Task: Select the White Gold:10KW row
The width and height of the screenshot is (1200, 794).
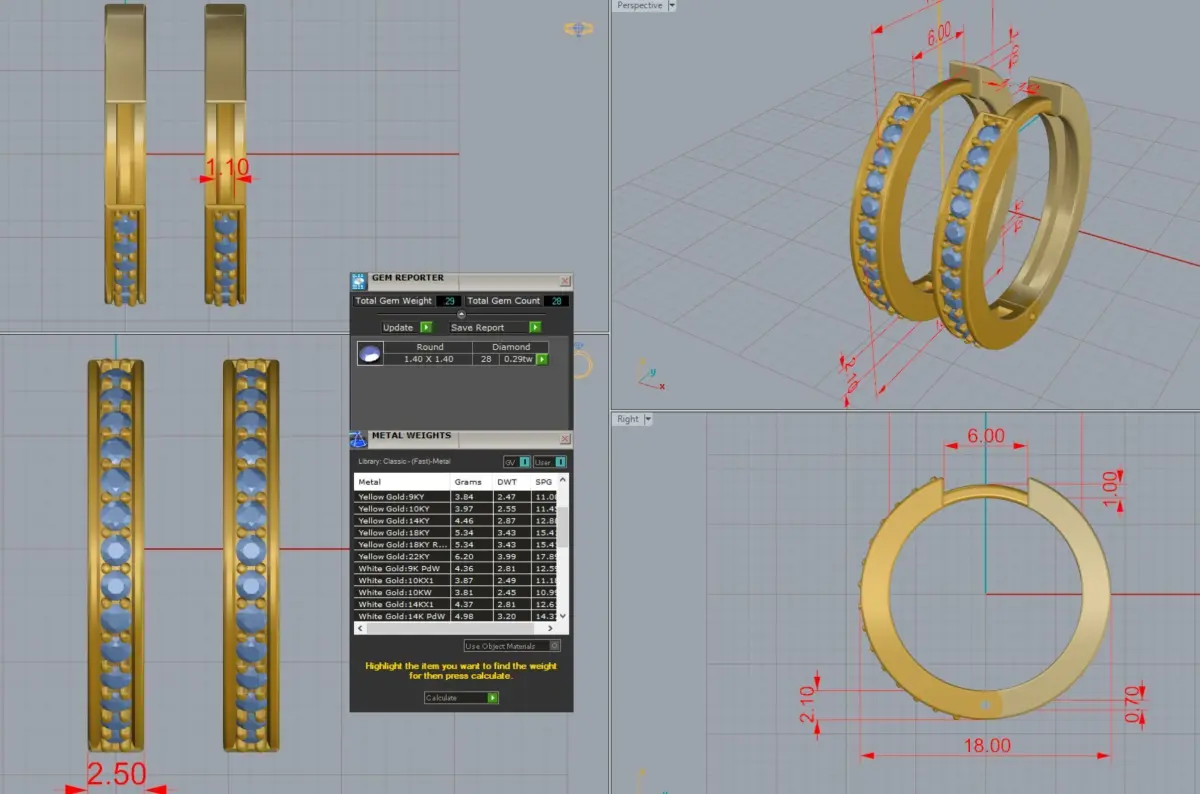Action: click(x=456, y=592)
